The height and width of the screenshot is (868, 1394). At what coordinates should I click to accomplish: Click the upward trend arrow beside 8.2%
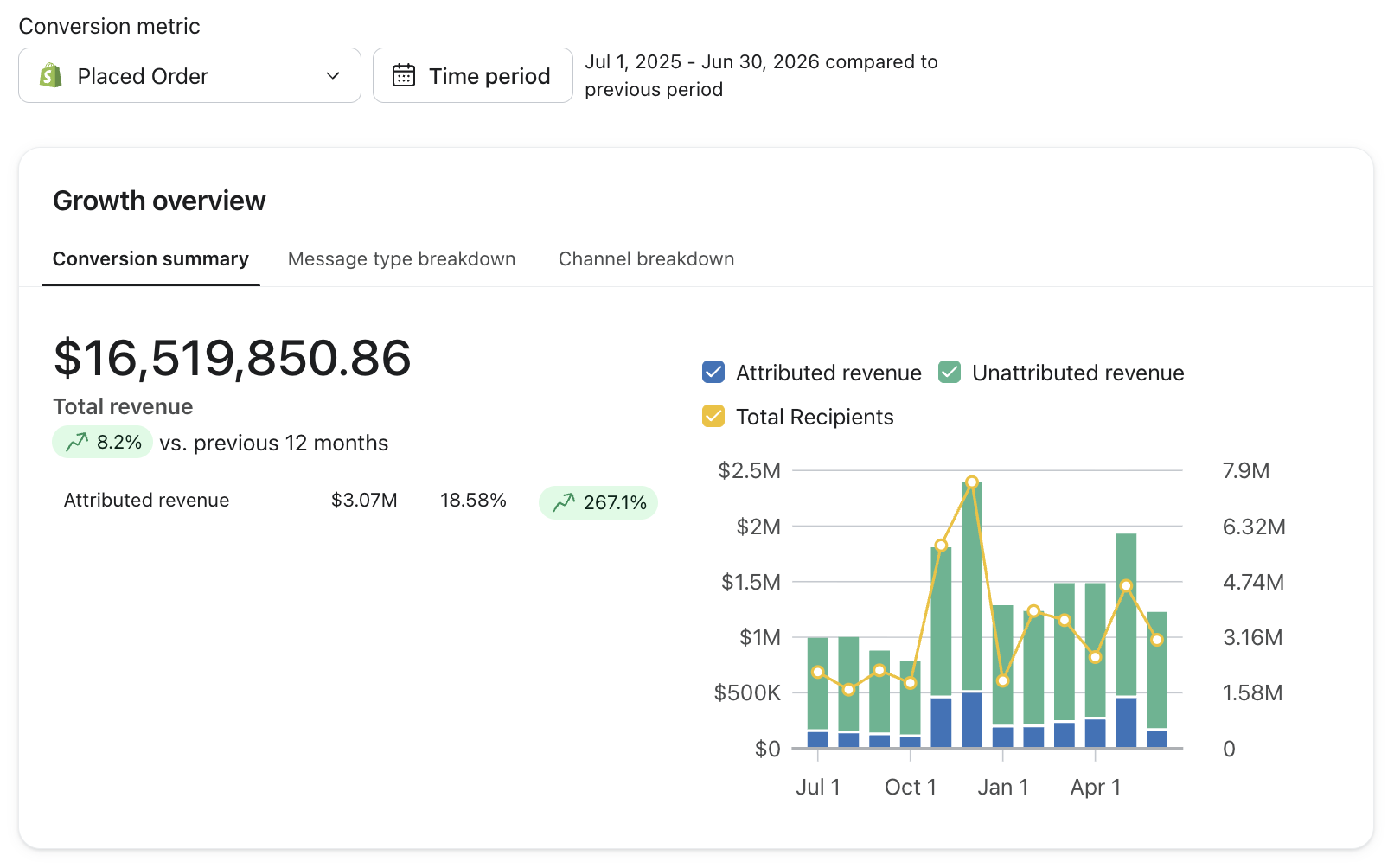point(77,442)
